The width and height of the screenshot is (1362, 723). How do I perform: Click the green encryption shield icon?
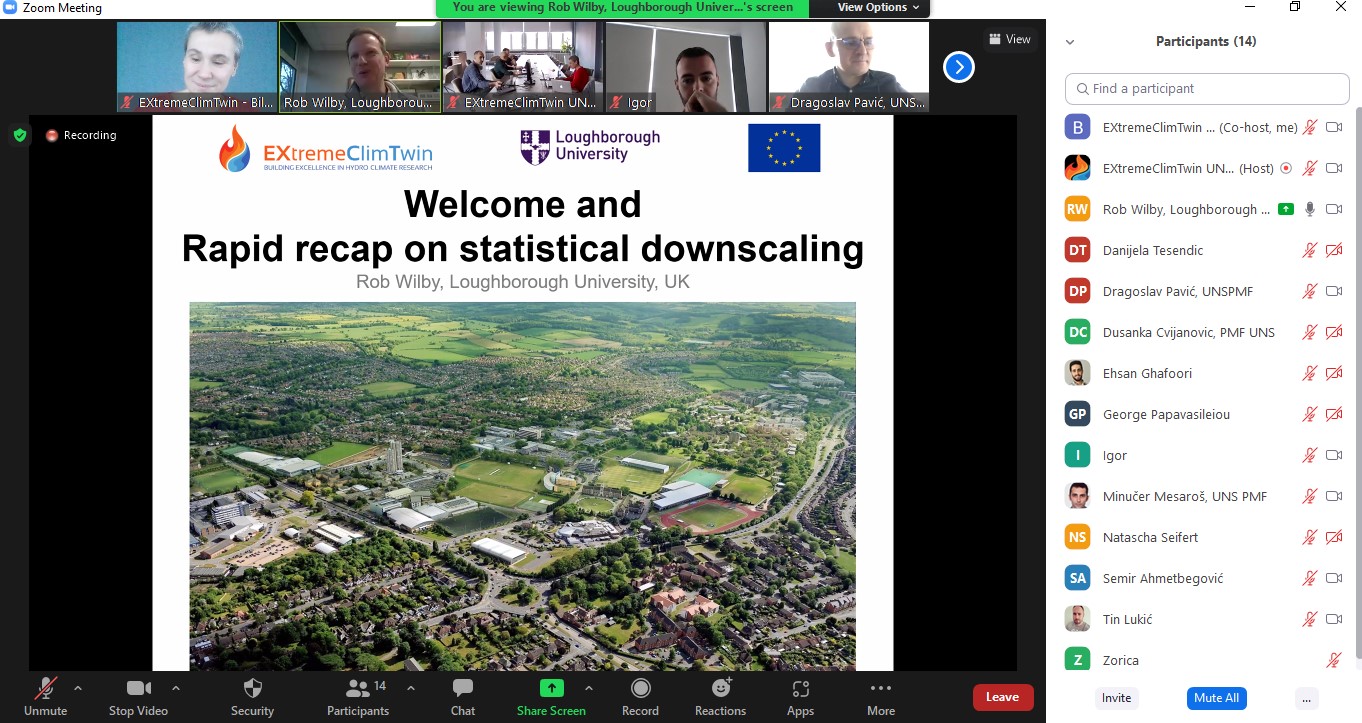[x=20, y=135]
